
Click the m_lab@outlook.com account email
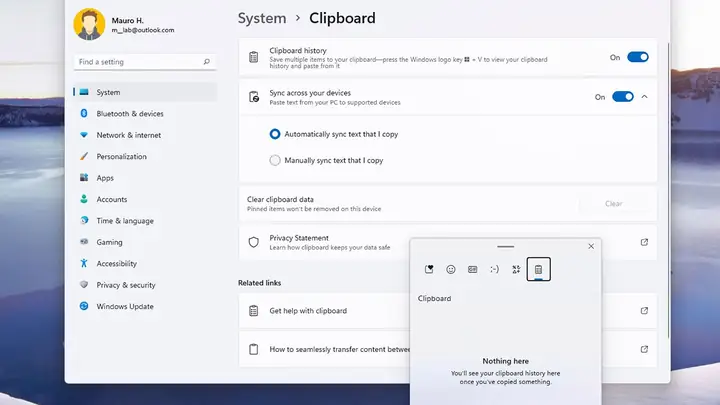[143, 30]
